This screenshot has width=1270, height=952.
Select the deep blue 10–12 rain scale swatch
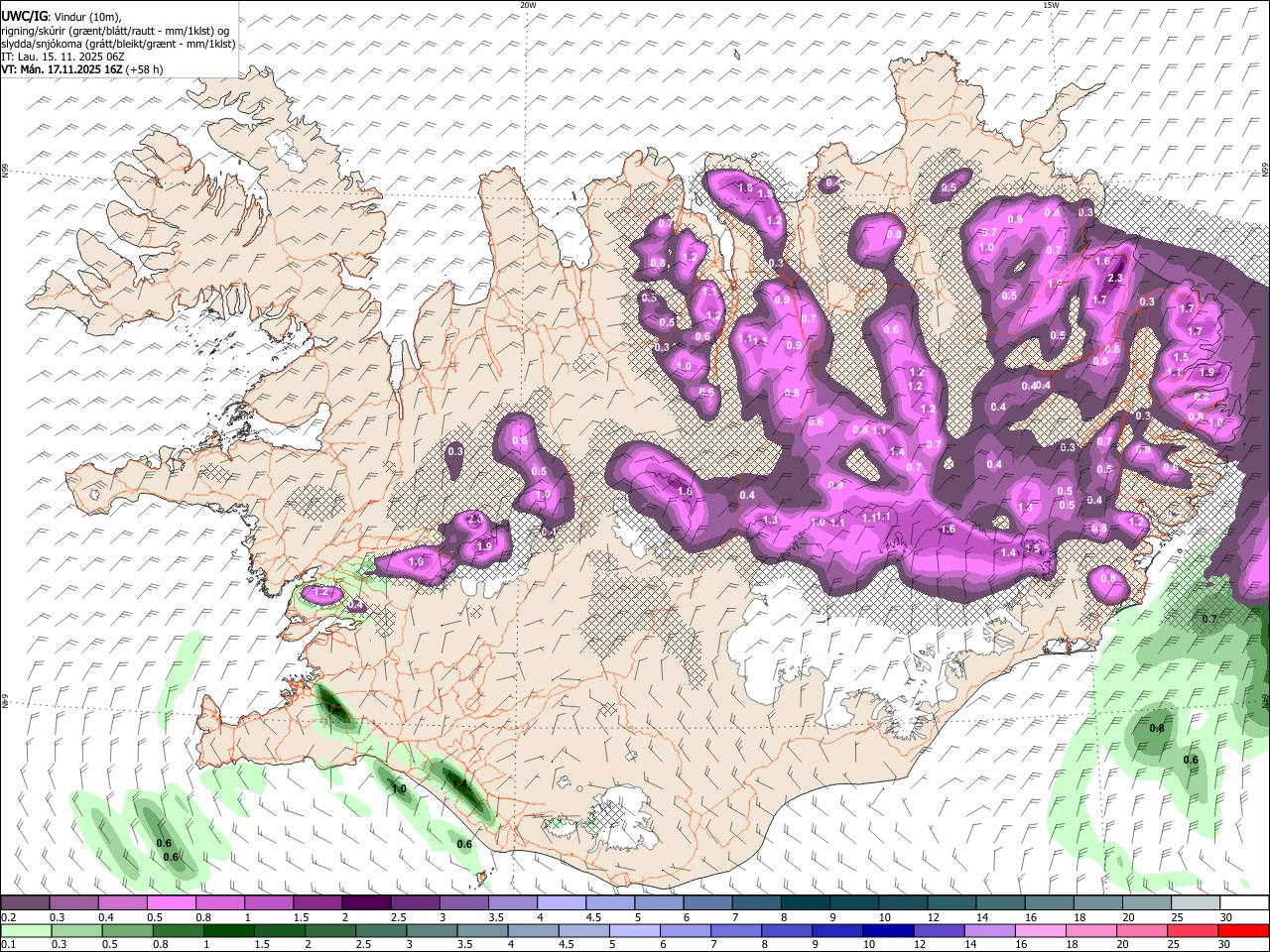click(888, 930)
